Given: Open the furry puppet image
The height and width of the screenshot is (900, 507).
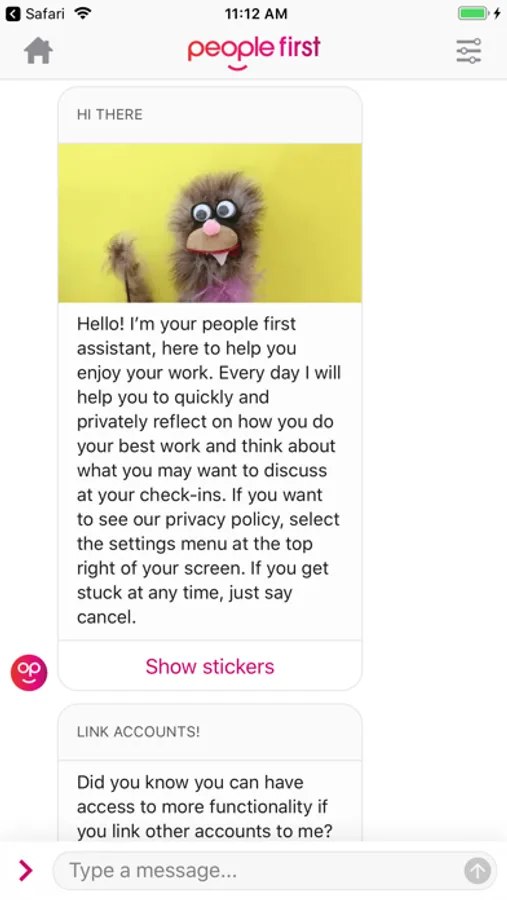Looking at the screenshot, I should point(210,223).
